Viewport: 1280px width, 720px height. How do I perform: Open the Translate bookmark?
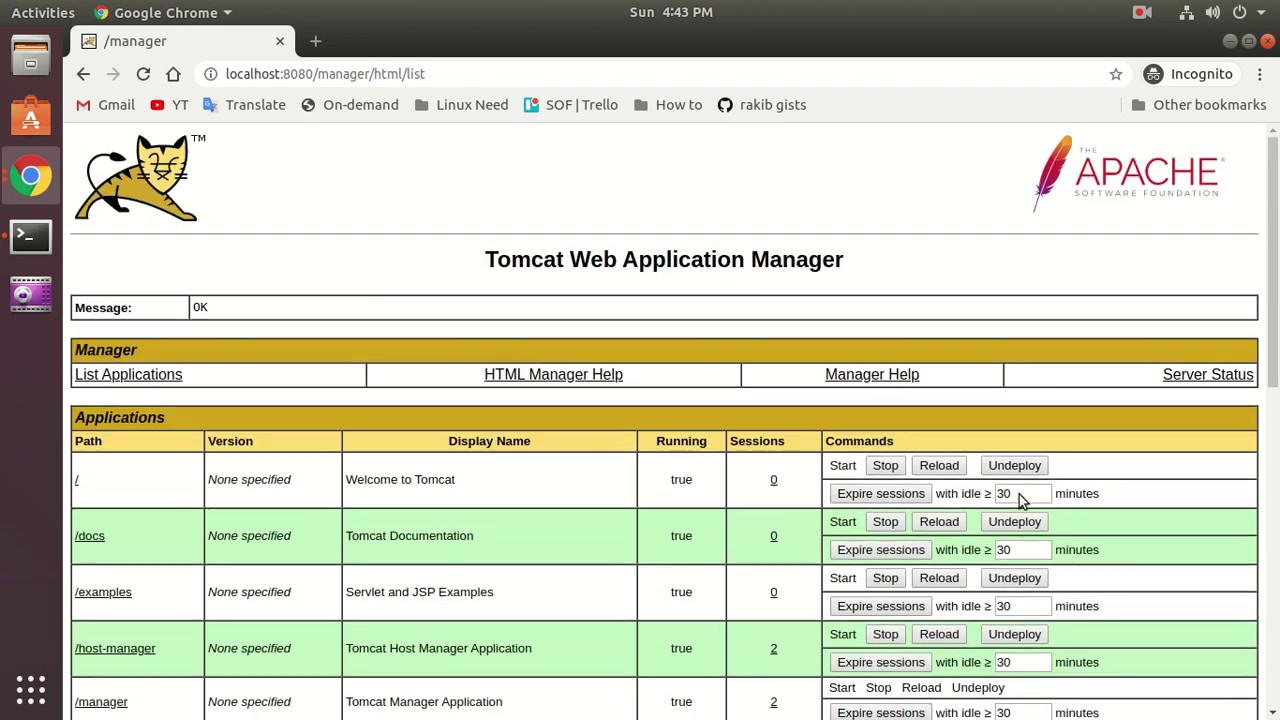[244, 105]
